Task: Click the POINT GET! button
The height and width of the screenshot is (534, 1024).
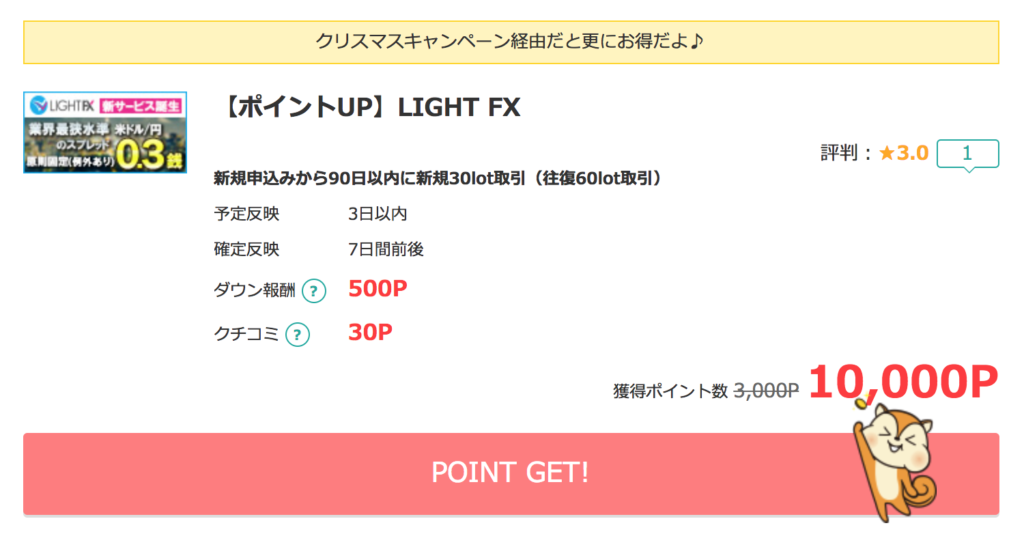Action: pyautogui.click(x=511, y=474)
